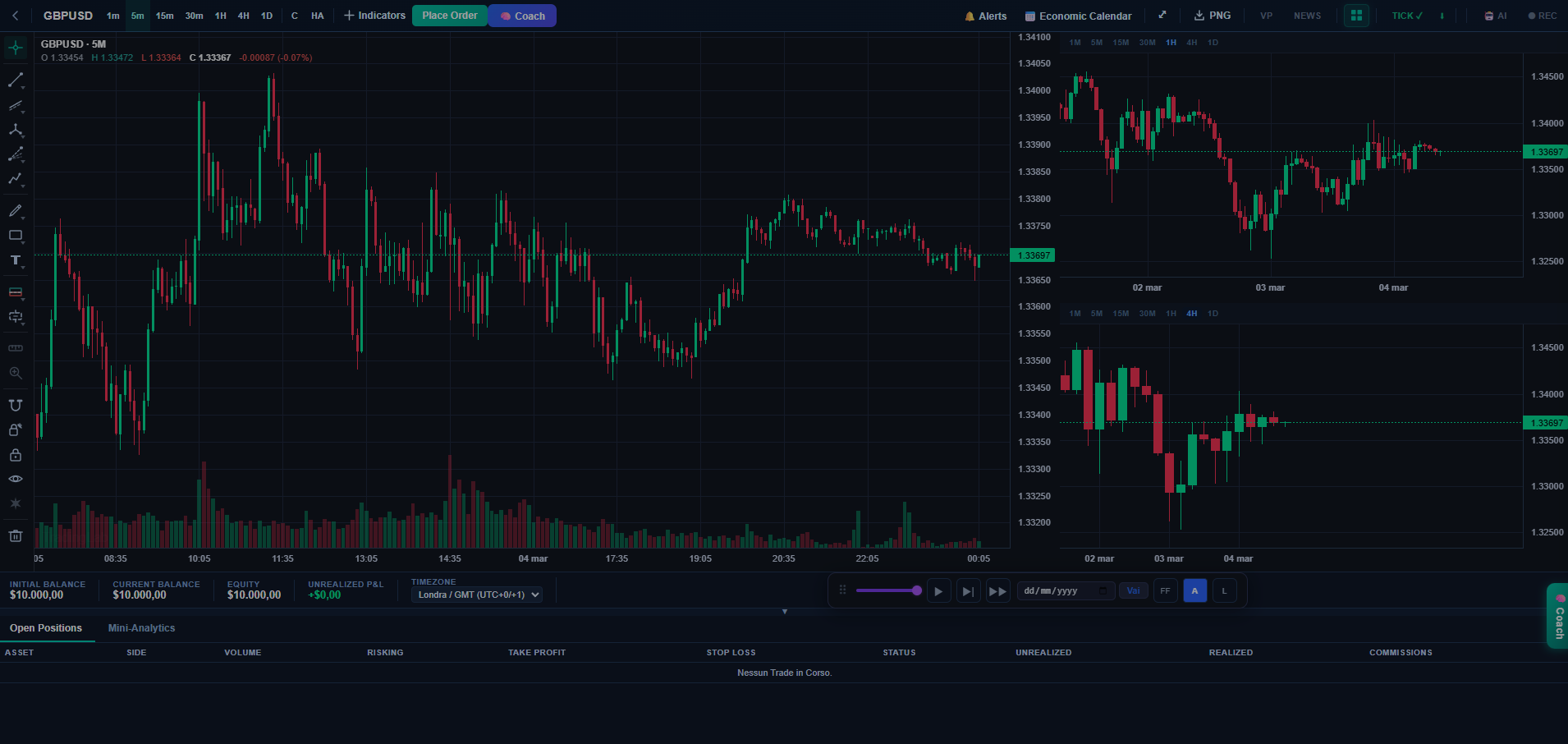The width and height of the screenshot is (1568, 744).
Task: Toggle the lock all drawings icon
Action: click(16, 454)
